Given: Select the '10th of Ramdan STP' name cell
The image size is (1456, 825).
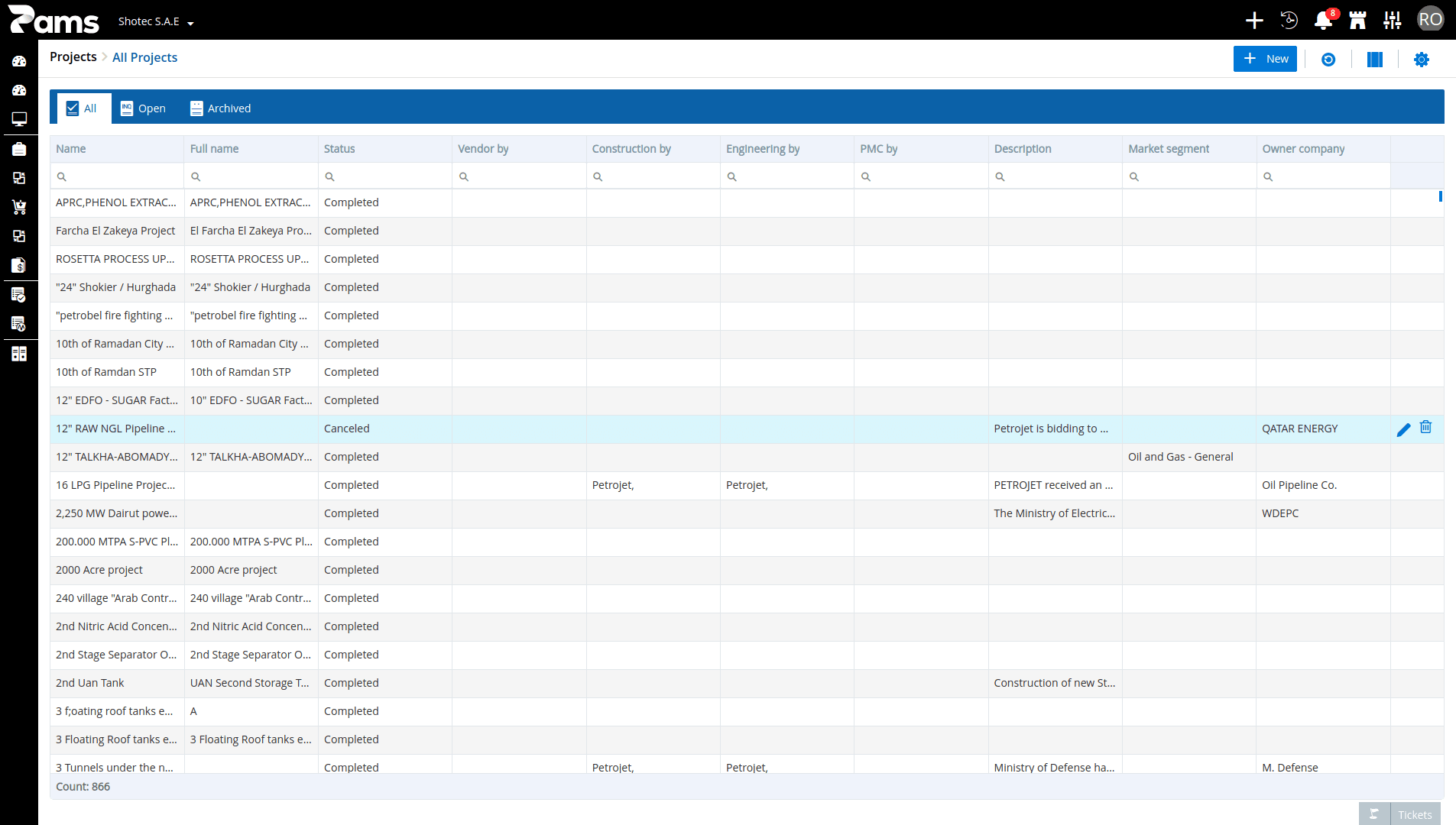Looking at the screenshot, I should (x=117, y=372).
